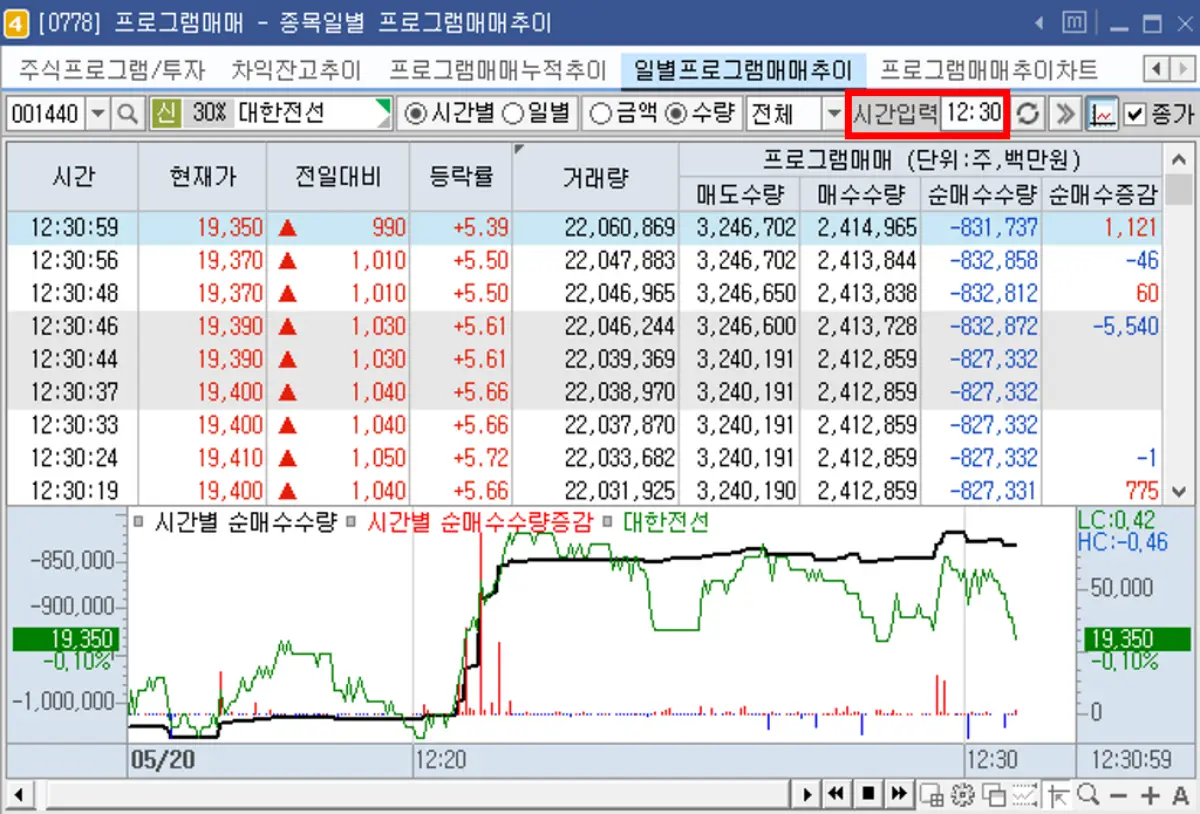Click the A font icon in bottom toolbar
Viewport: 1200px width, 814px height.
click(1182, 794)
